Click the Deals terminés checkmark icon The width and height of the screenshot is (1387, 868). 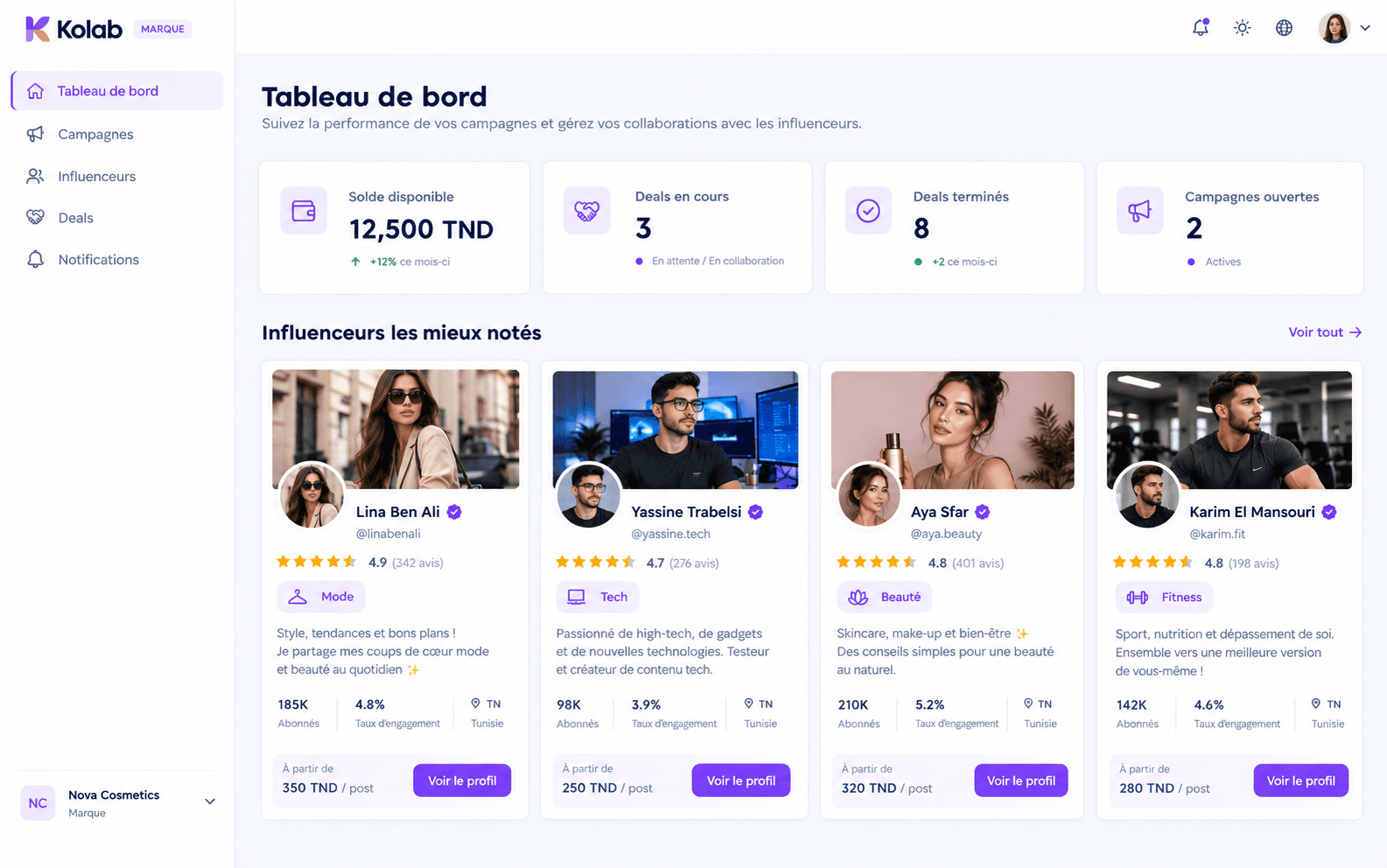click(868, 211)
